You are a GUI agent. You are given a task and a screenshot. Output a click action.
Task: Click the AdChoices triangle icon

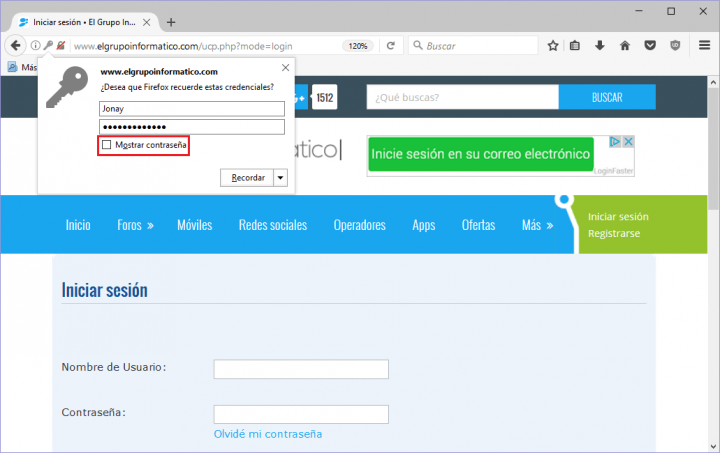(615, 142)
